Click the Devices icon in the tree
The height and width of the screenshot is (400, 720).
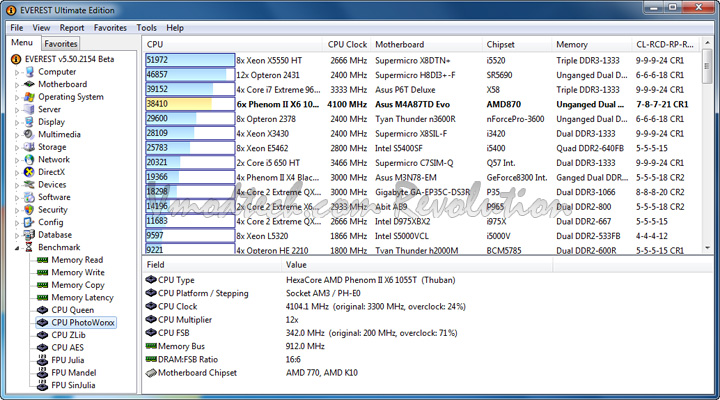tap(29, 185)
